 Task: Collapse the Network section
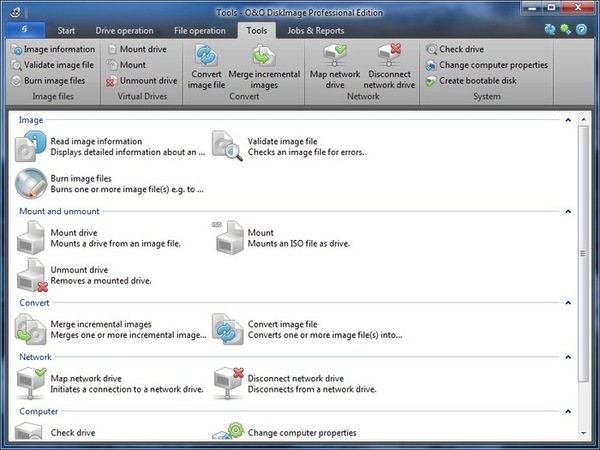(x=568, y=356)
